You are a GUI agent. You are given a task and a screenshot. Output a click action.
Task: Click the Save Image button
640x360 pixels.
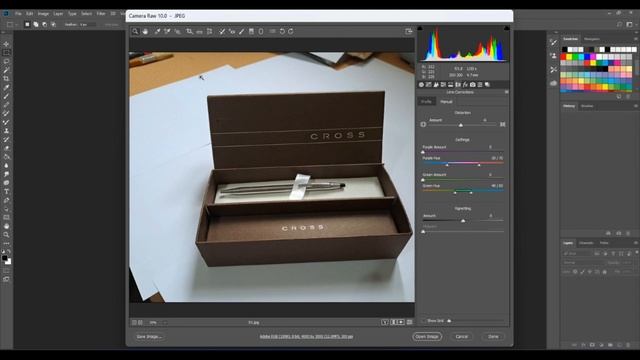149,337
